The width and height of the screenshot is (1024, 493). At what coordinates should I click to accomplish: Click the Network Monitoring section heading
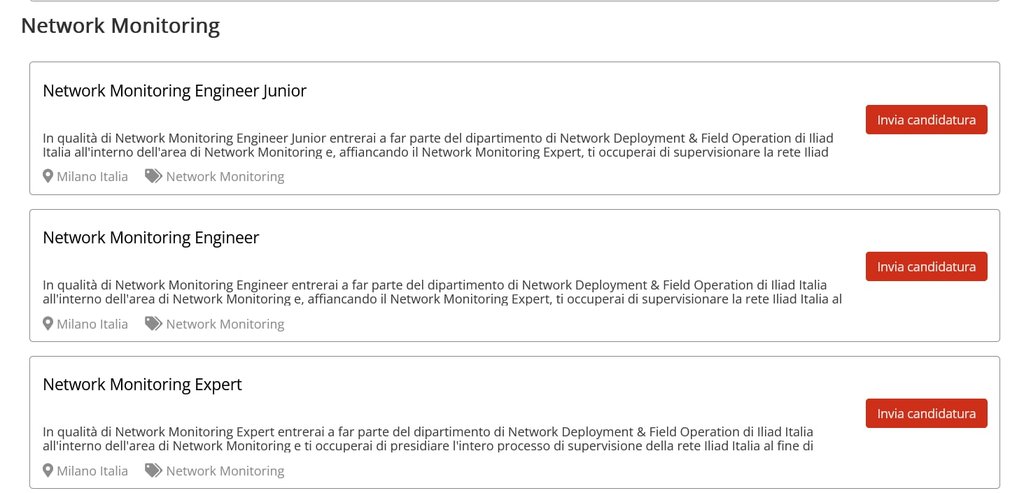(120, 26)
